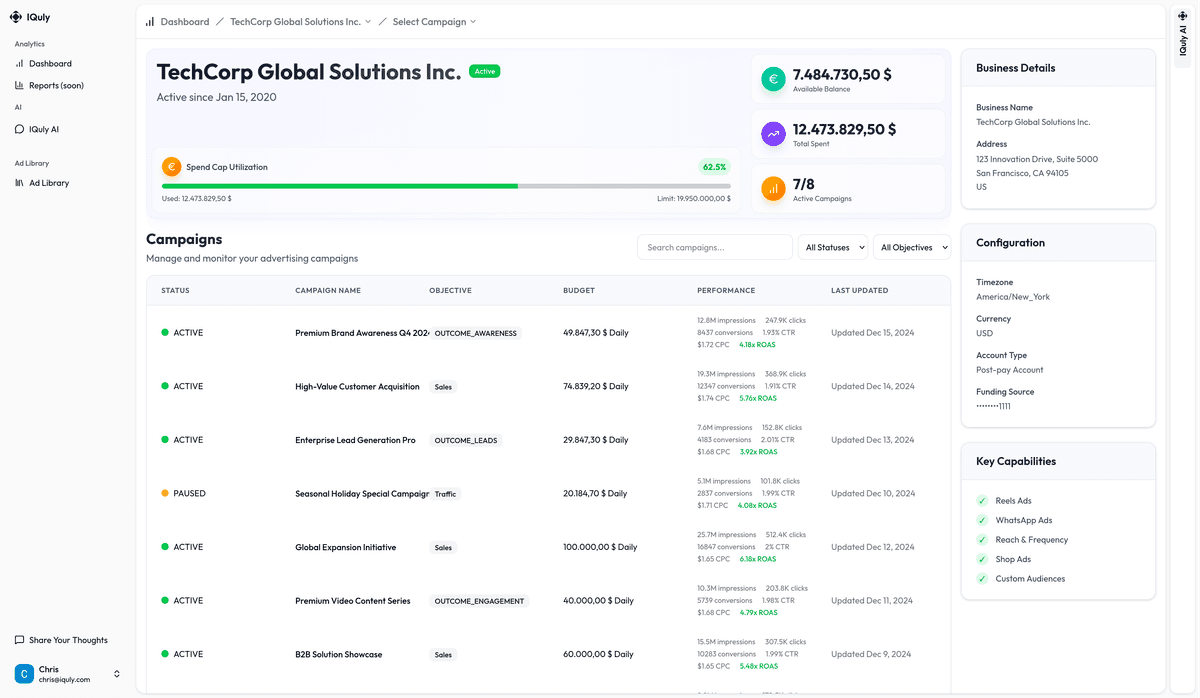Image resolution: width=1200 pixels, height=698 pixels.
Task: Select the Reels Ads checkmark
Action: (982, 500)
